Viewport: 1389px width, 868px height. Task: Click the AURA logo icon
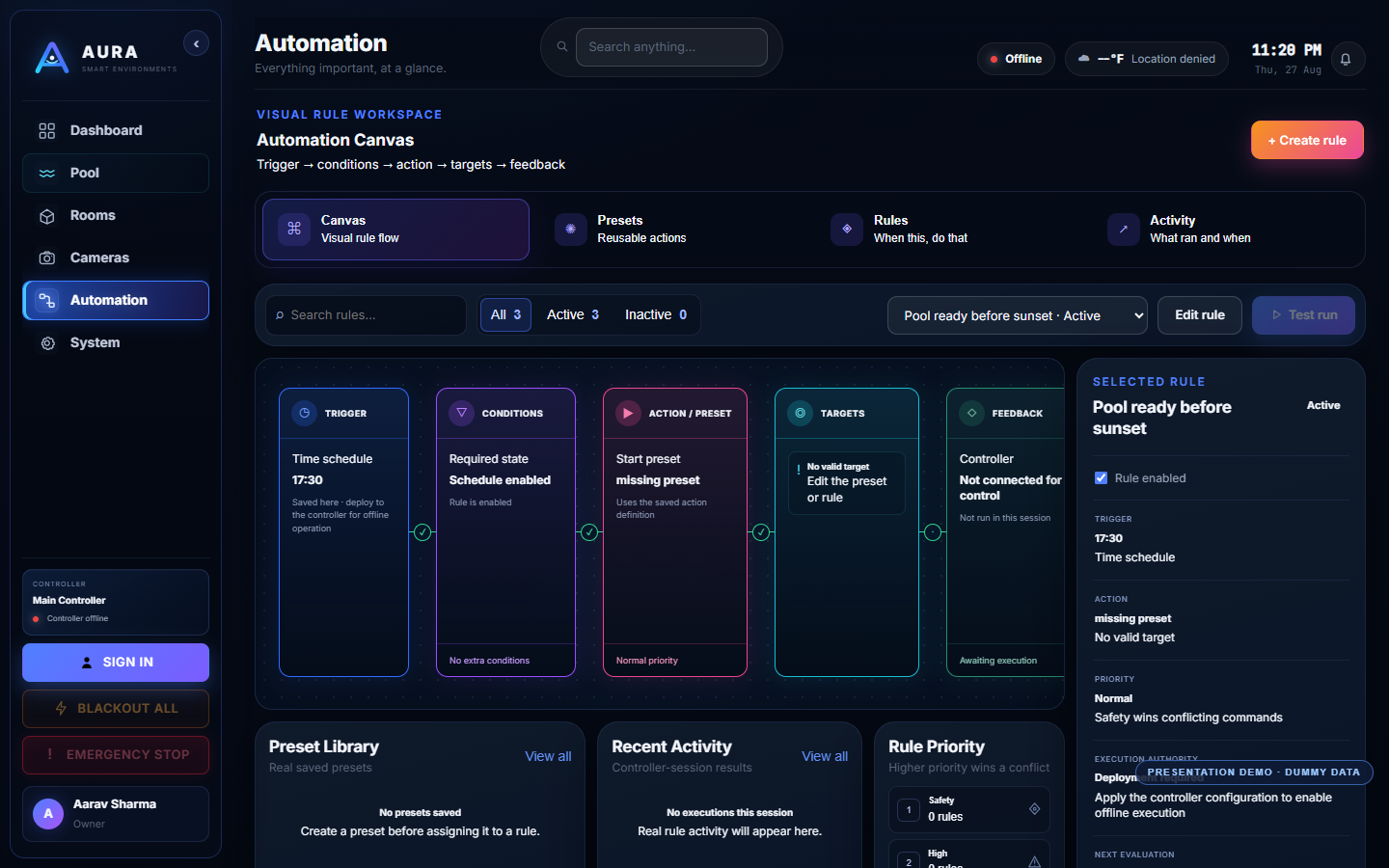[x=52, y=58]
